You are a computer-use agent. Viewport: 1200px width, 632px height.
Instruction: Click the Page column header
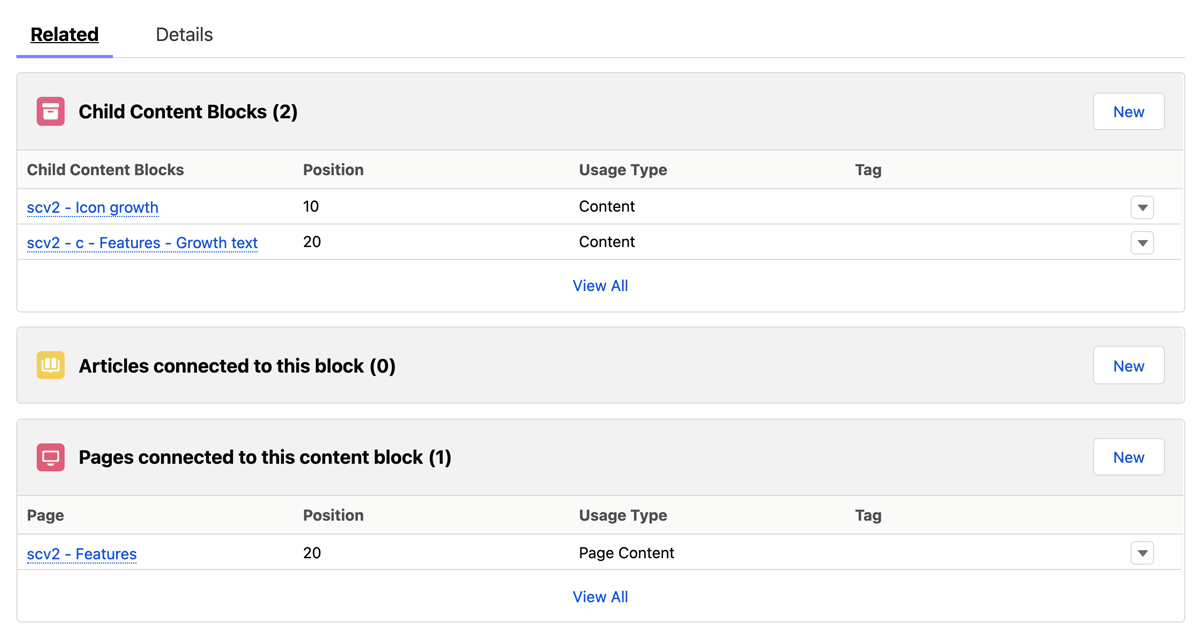click(45, 515)
